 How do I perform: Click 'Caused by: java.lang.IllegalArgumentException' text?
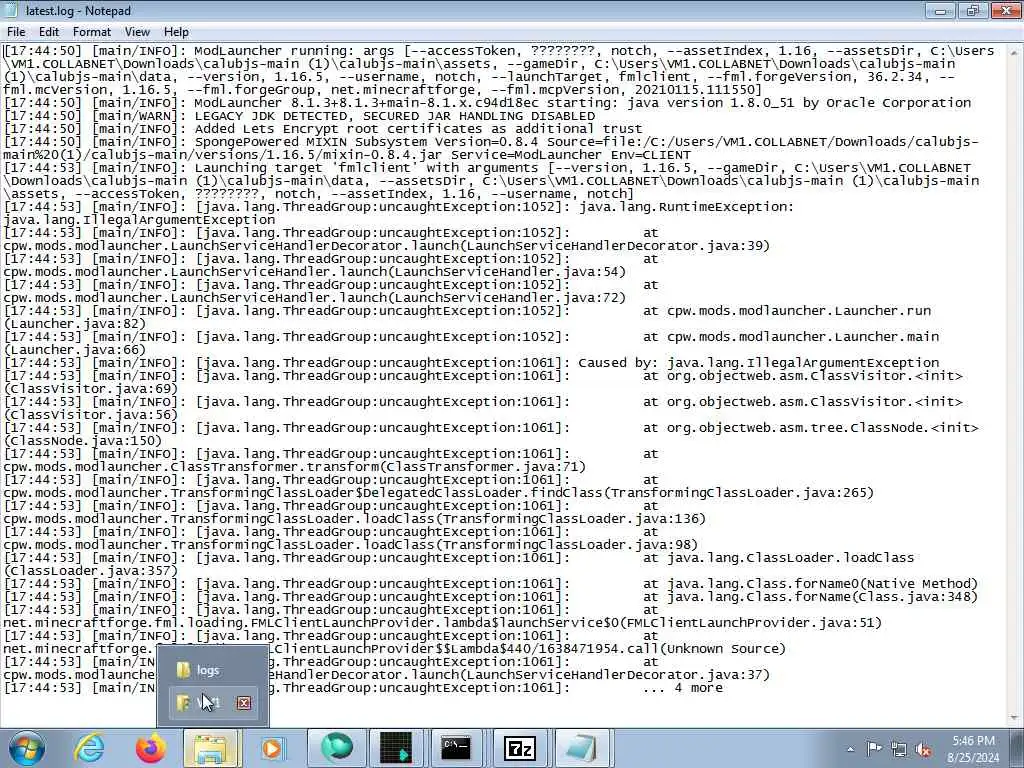[758, 362]
